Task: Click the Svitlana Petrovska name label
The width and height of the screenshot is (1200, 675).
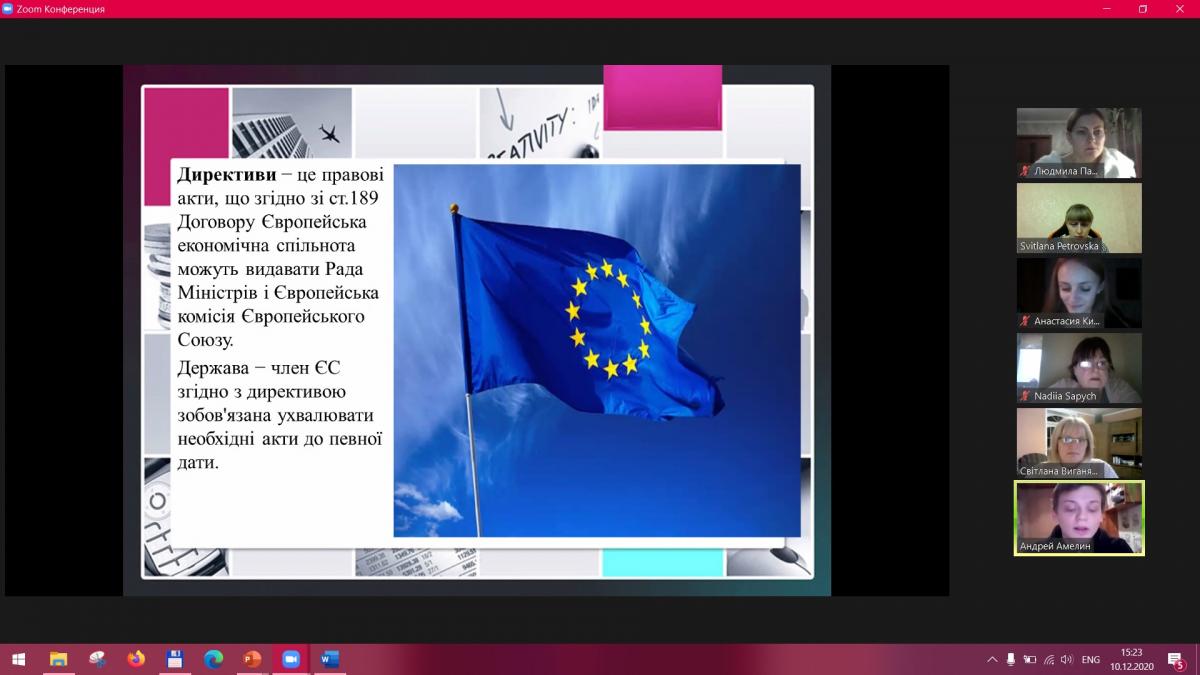Action: 1059,246
